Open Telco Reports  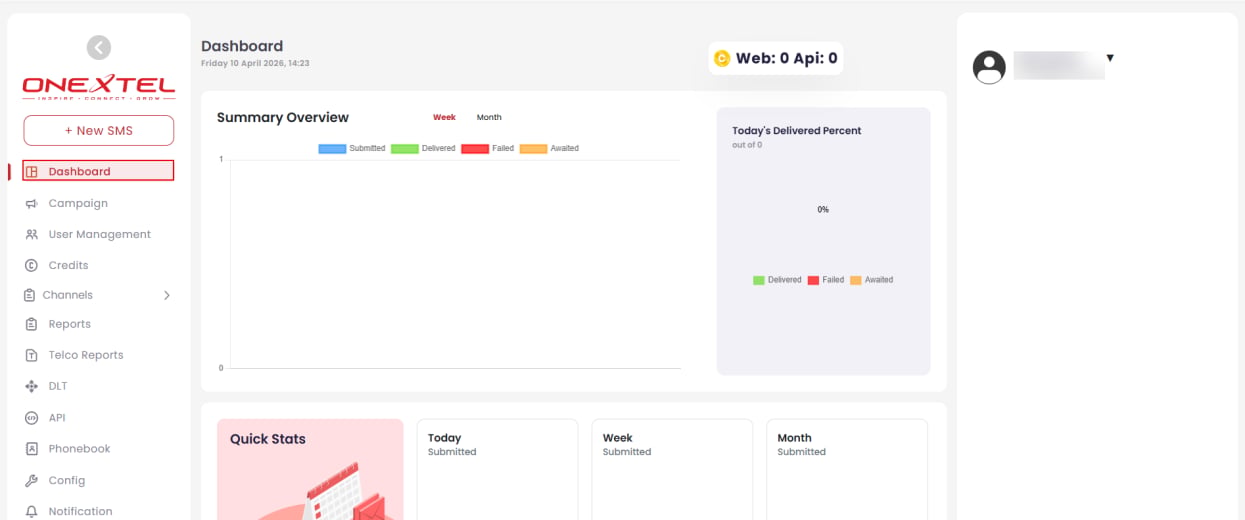pyautogui.click(x=86, y=355)
